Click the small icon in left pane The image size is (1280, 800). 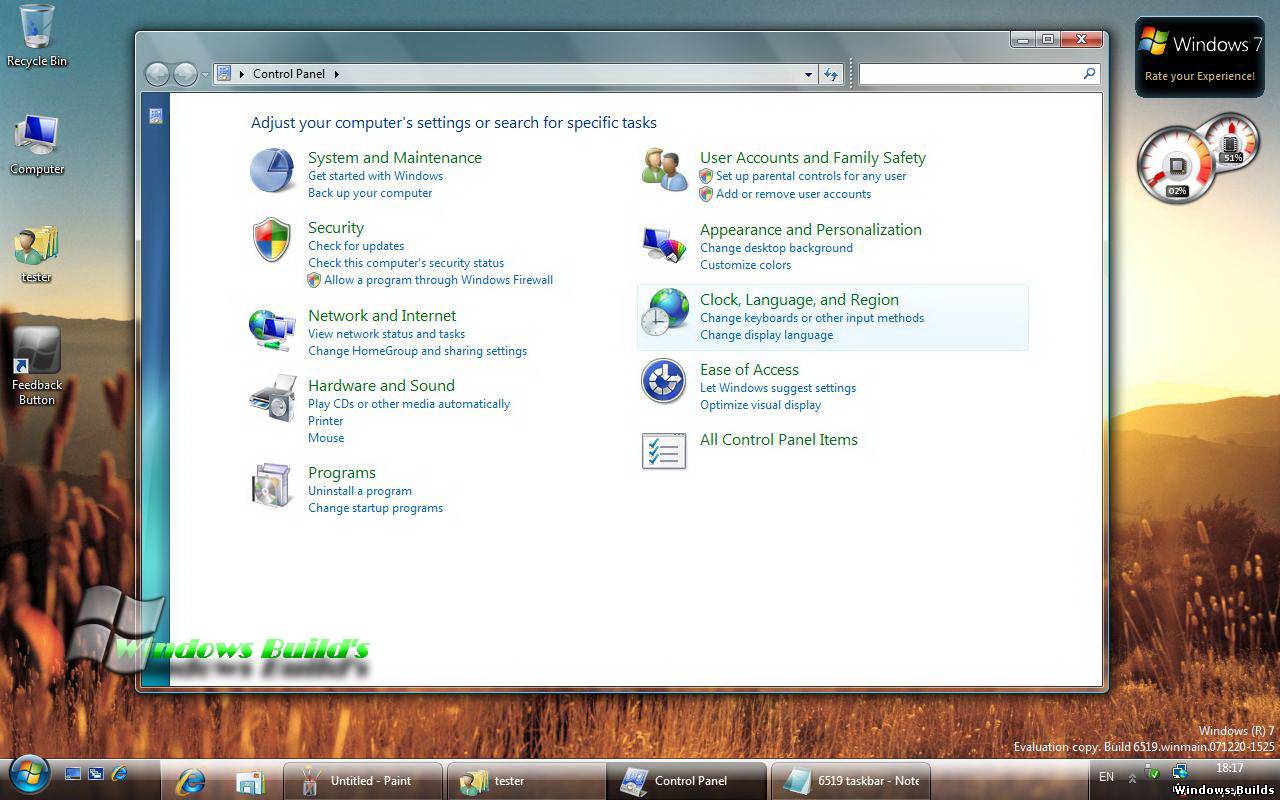[x=156, y=116]
